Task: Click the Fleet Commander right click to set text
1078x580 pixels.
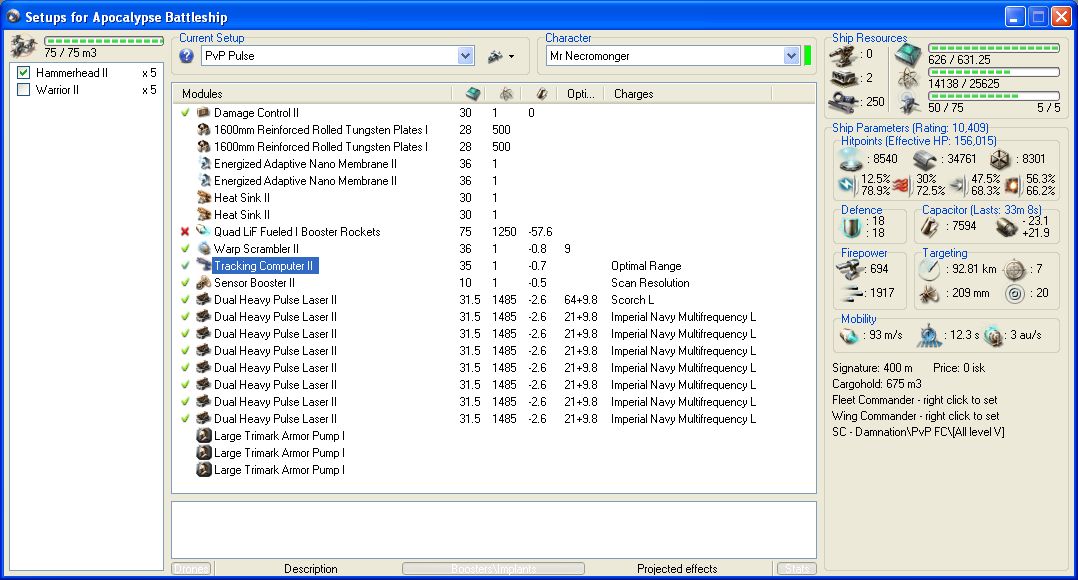Action: [914, 400]
